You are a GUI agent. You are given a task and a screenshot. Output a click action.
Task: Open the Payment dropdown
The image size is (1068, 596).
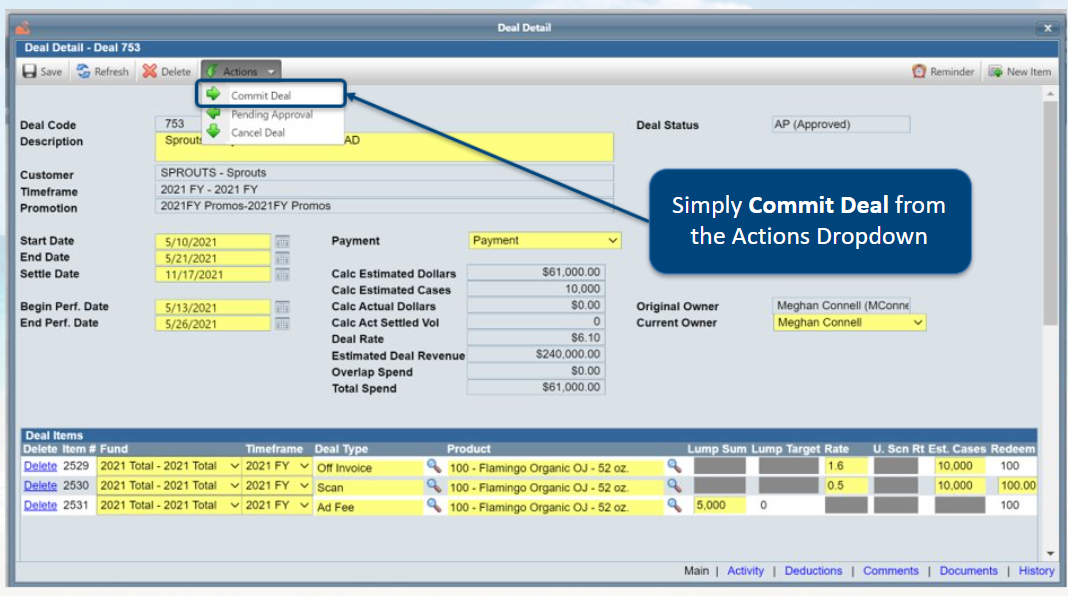[544, 241]
